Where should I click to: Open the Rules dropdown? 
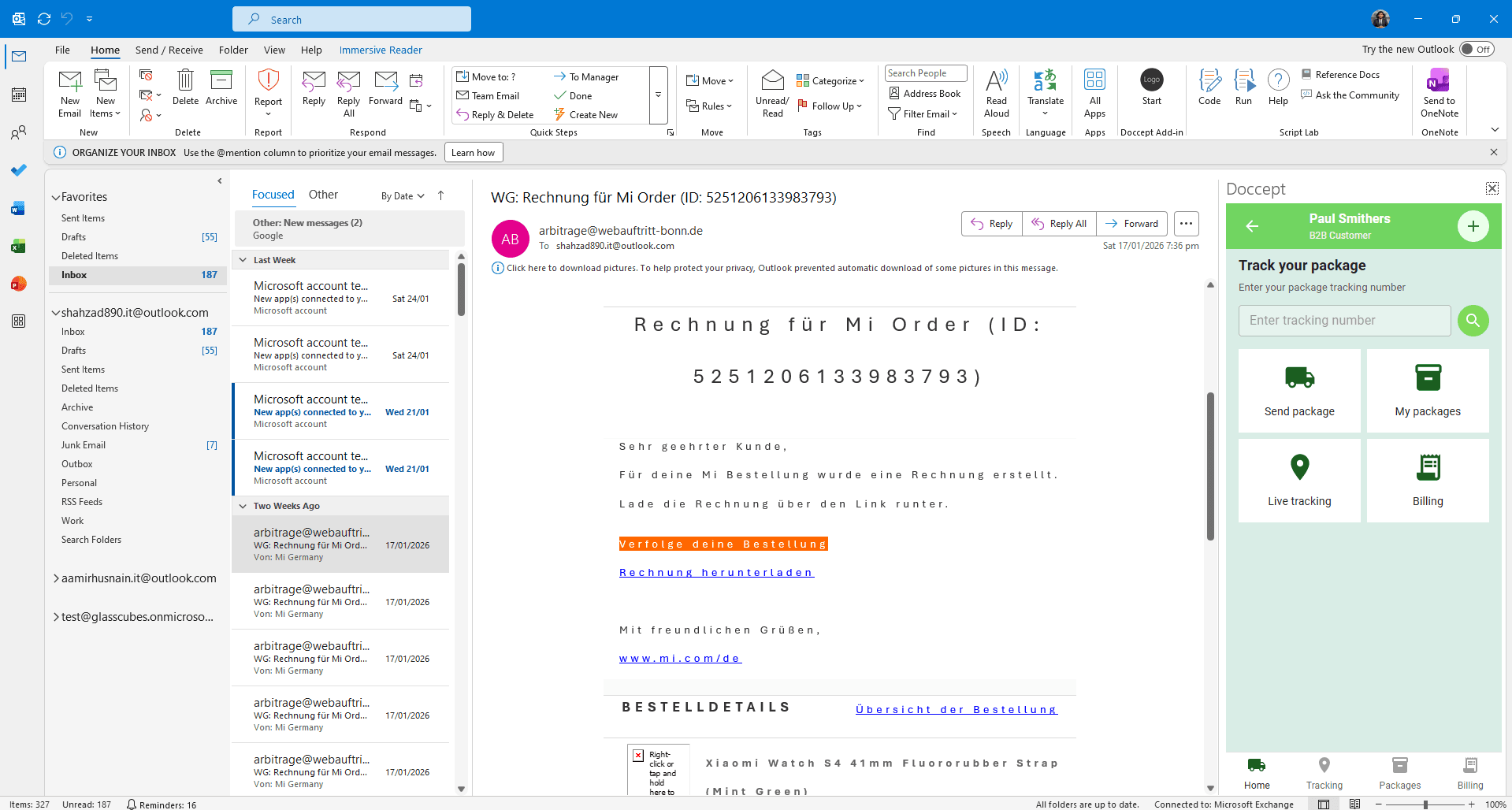tap(709, 106)
